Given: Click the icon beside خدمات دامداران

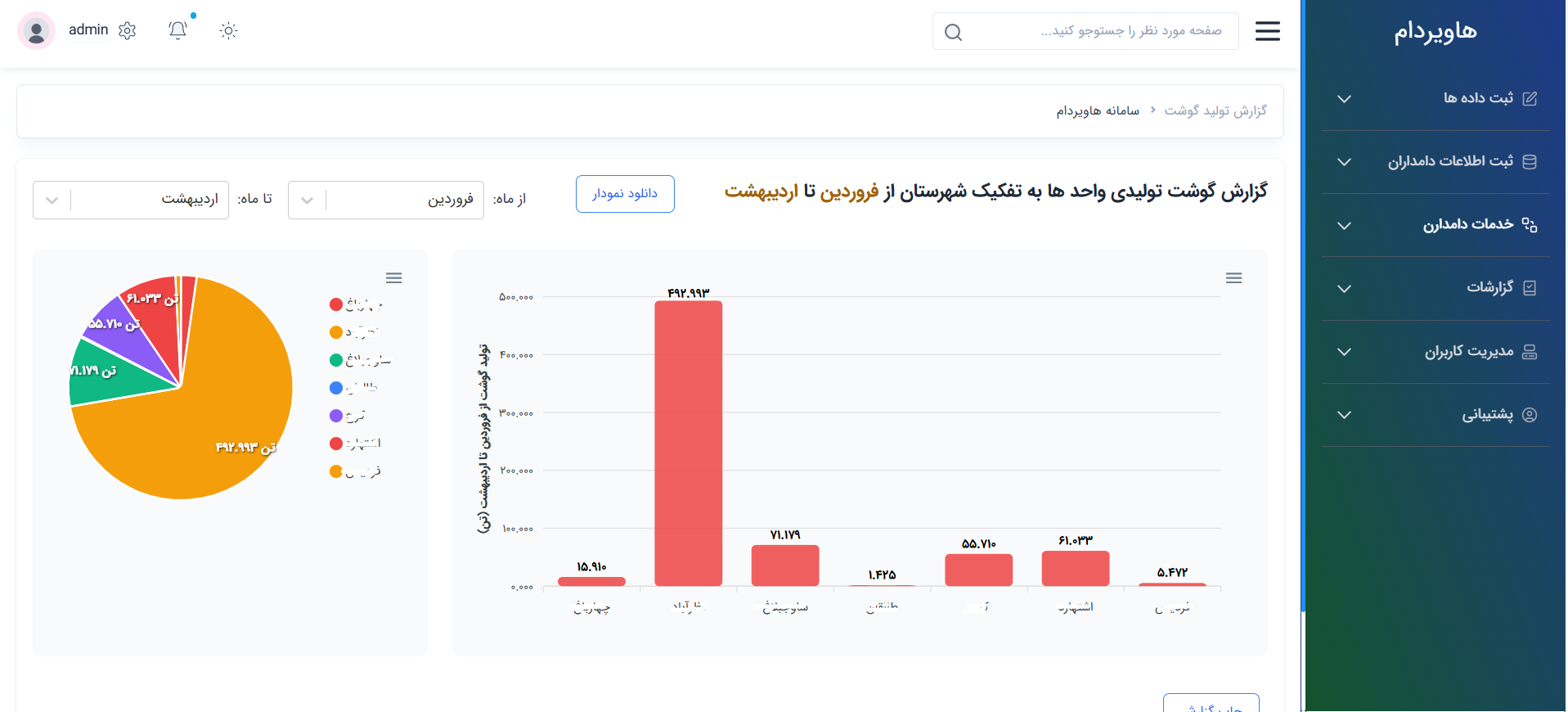Looking at the screenshot, I should [1530, 225].
